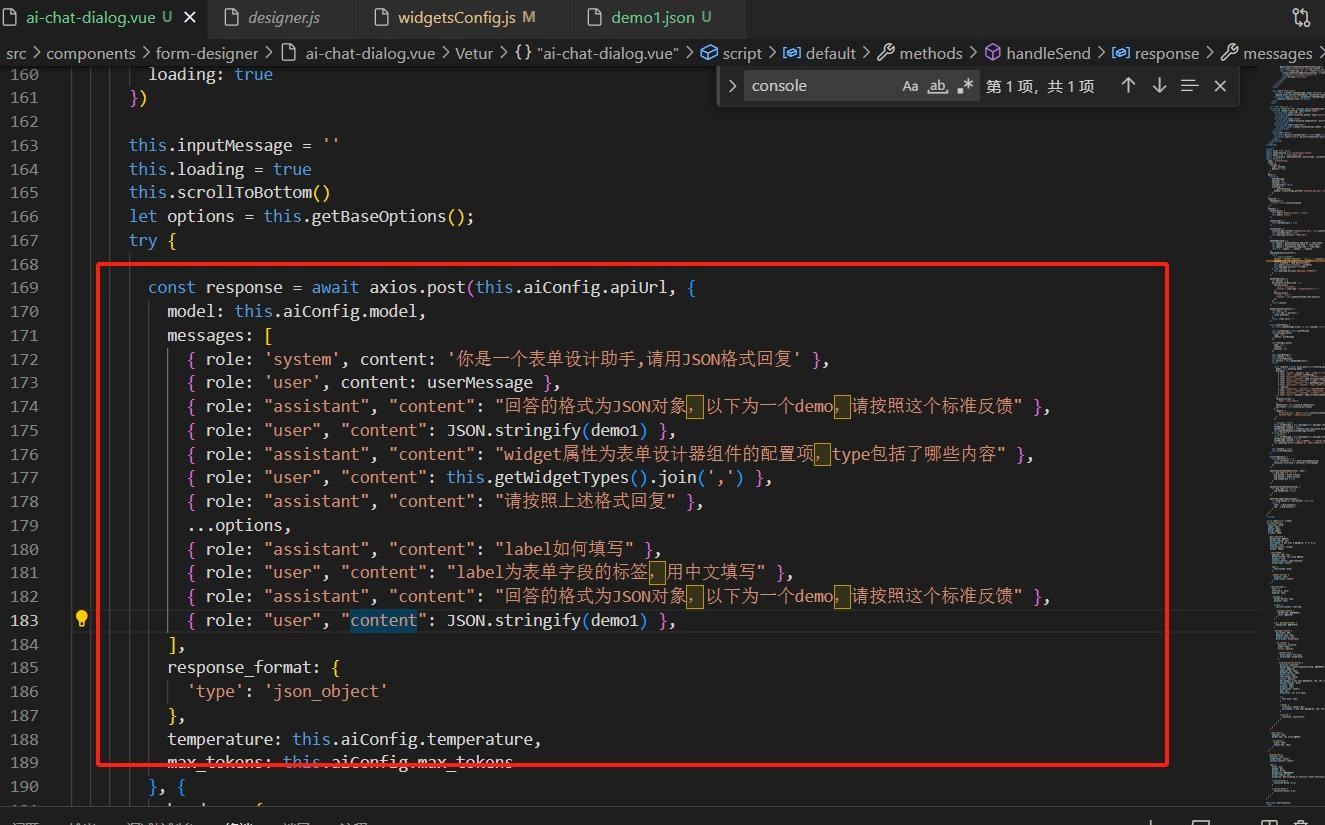Viewport: 1325px width, 825px height.
Task: Open the compare changes icon in editor title bar
Action: tap(1301, 17)
